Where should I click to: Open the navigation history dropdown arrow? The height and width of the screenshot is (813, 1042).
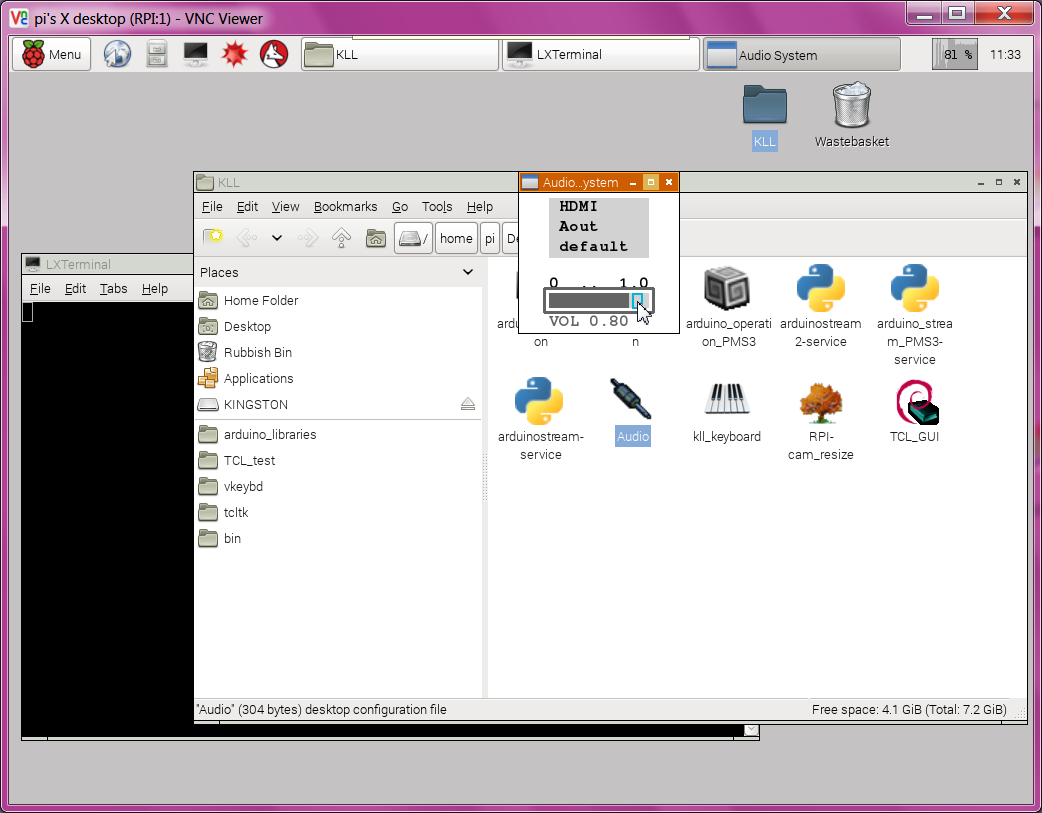277,238
